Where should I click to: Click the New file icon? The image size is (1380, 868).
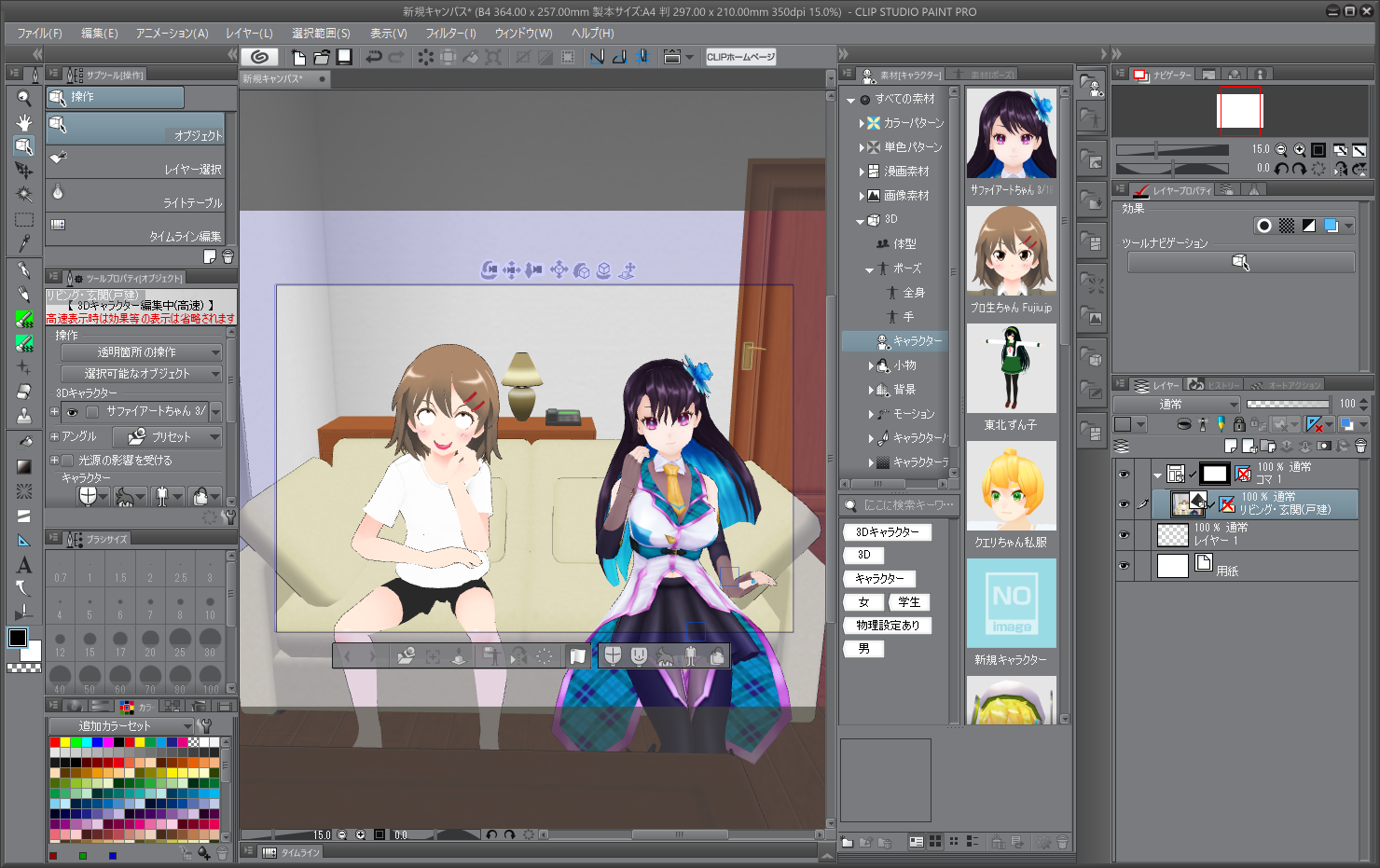point(298,57)
